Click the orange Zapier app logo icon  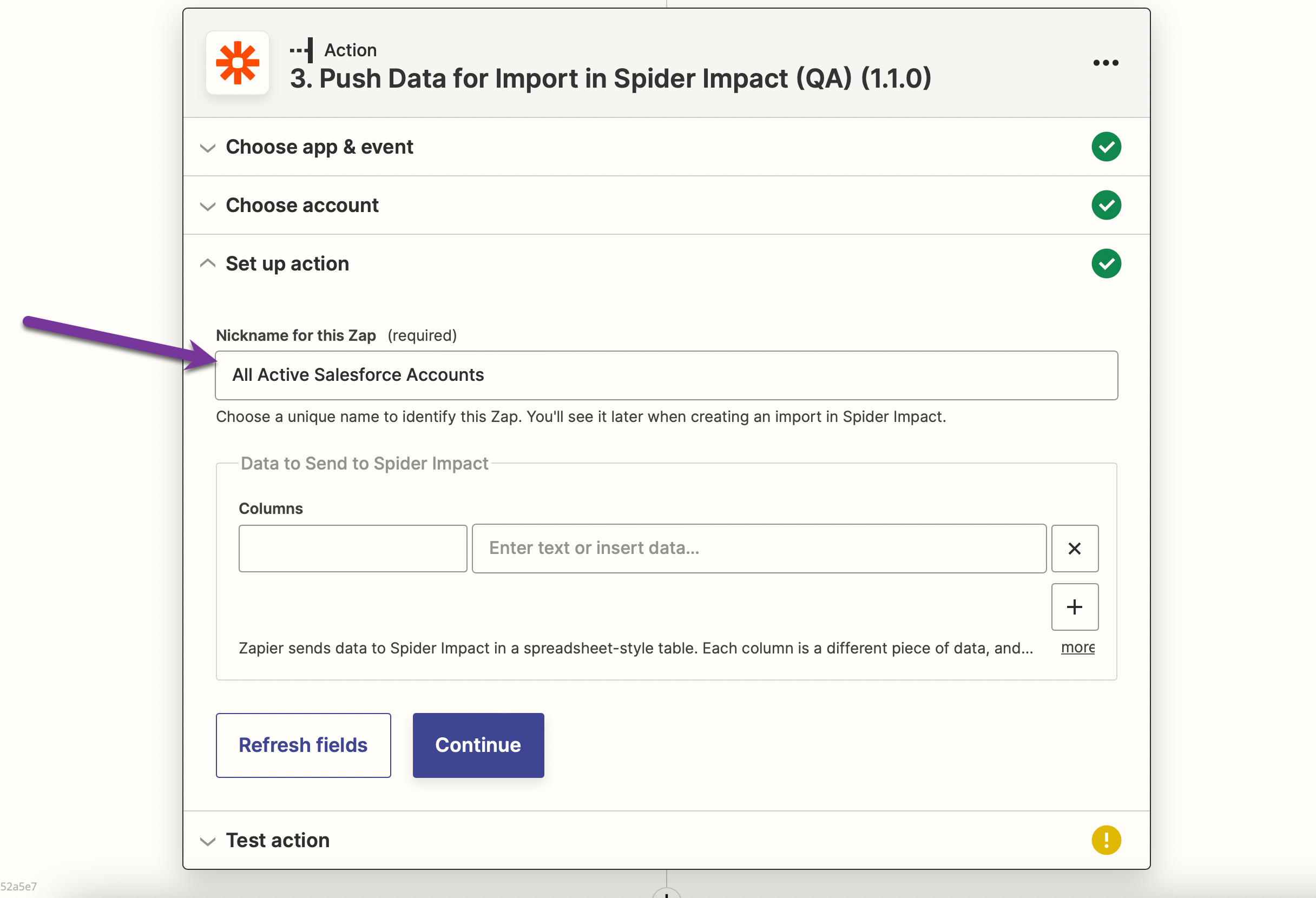(237, 63)
